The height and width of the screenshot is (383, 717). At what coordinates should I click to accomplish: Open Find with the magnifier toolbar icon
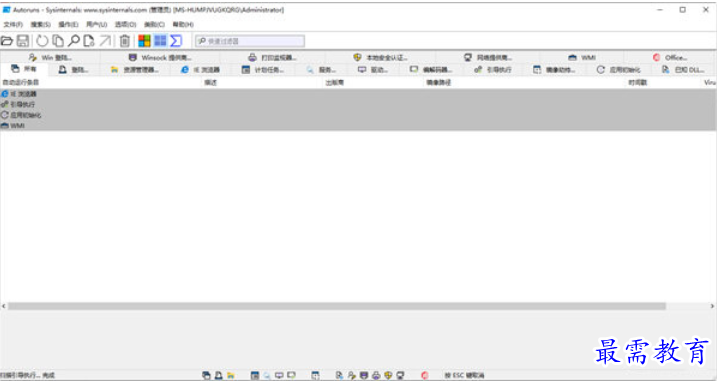click(73, 41)
